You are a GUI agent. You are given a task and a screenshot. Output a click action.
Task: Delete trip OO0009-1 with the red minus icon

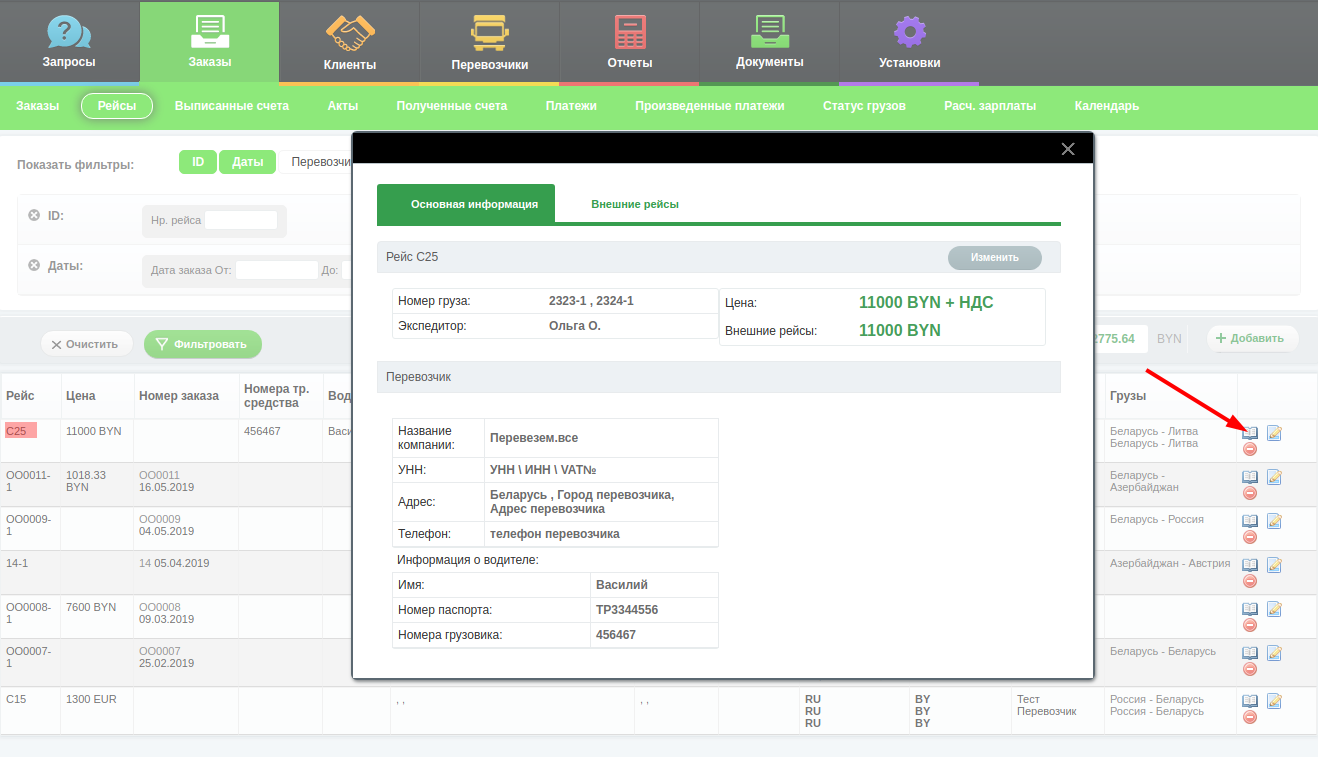tap(1250, 537)
